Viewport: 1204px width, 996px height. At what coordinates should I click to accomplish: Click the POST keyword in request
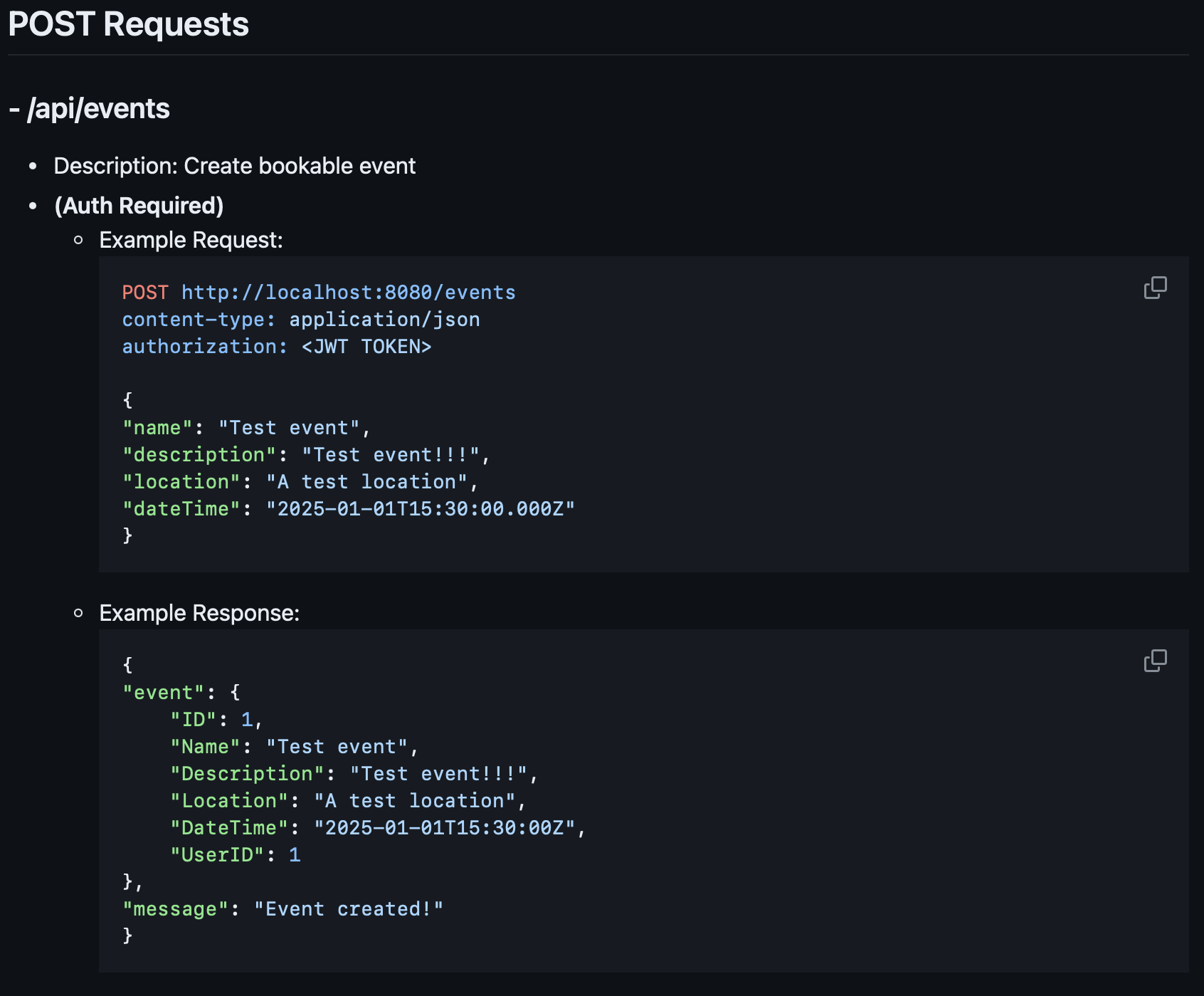[x=145, y=293]
